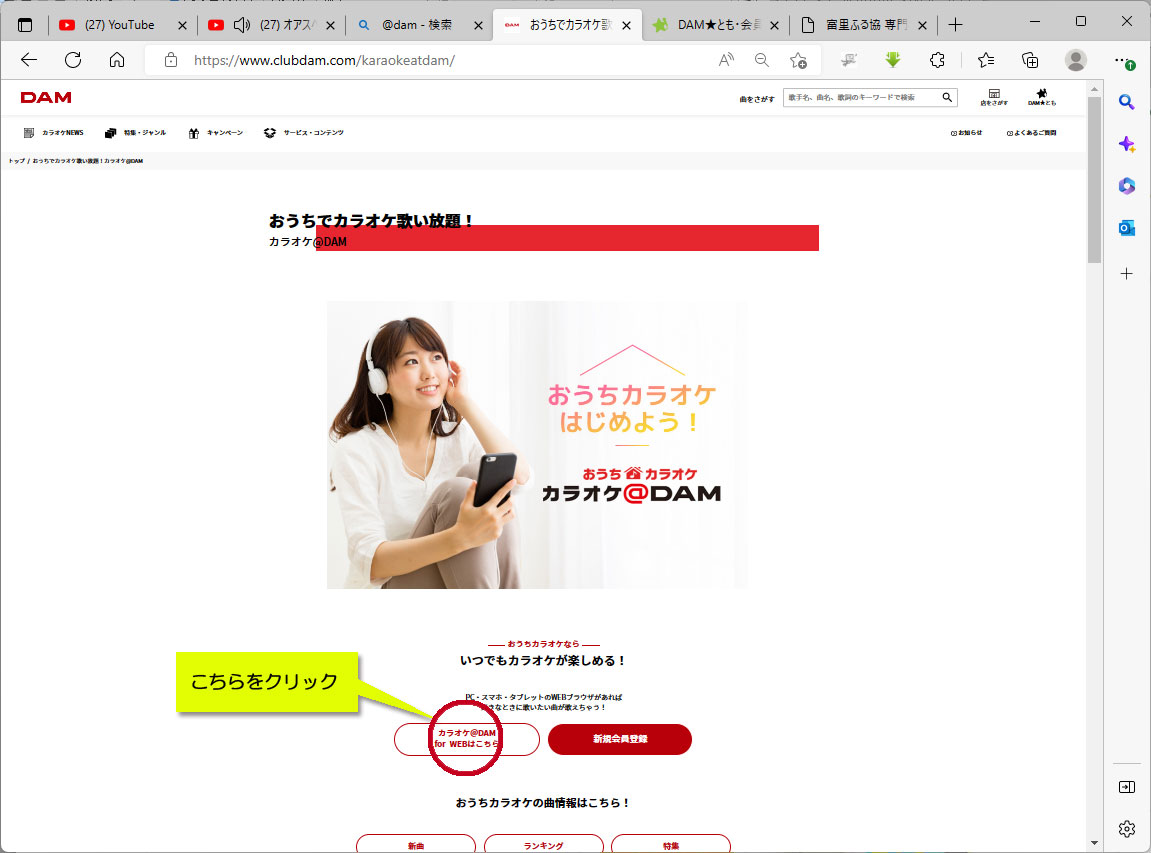The height and width of the screenshot is (853, 1151).
Task: Click scrollbar down arrow
Action: (1094, 843)
